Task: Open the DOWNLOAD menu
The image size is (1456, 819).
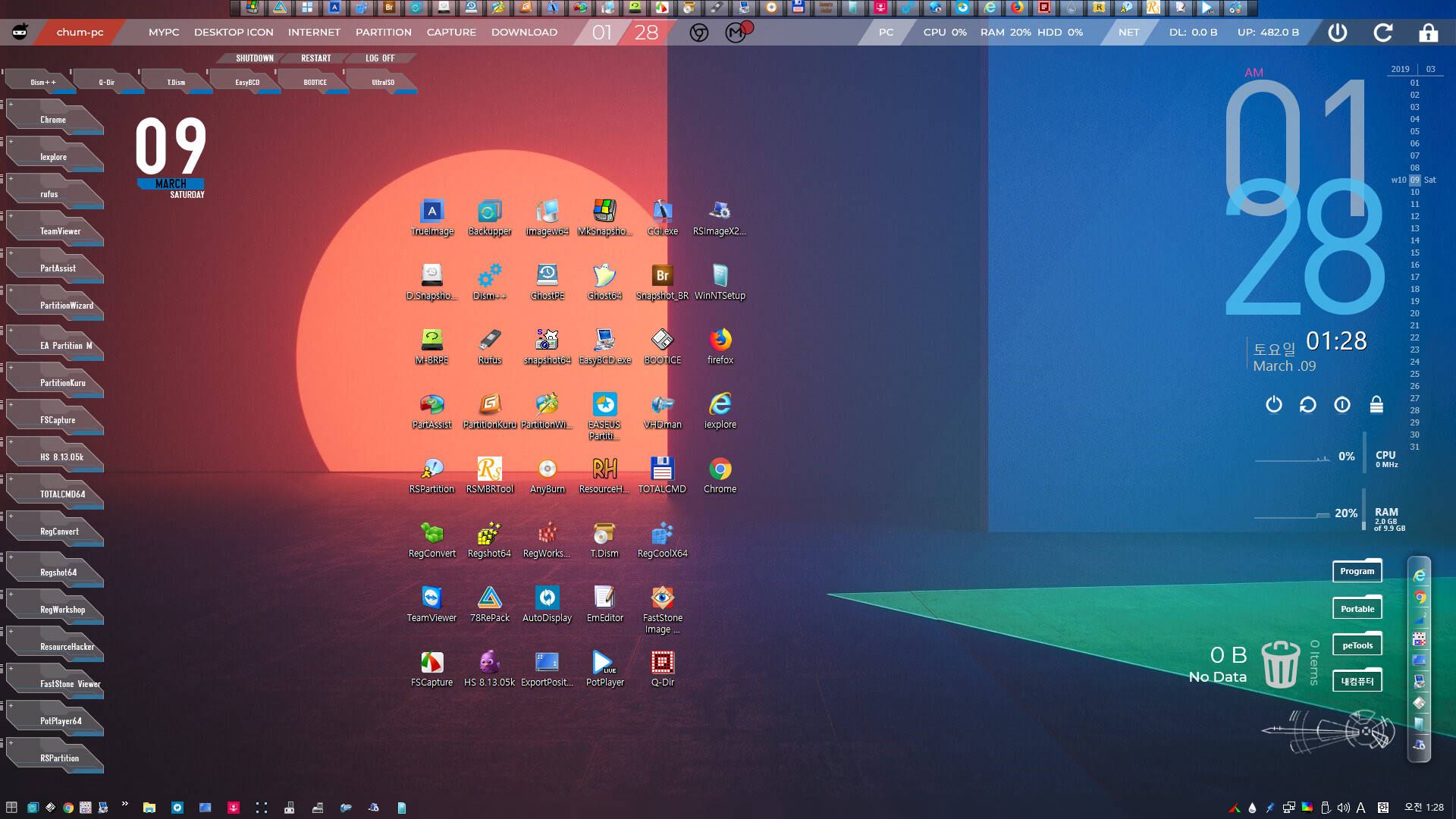Action: [x=524, y=32]
